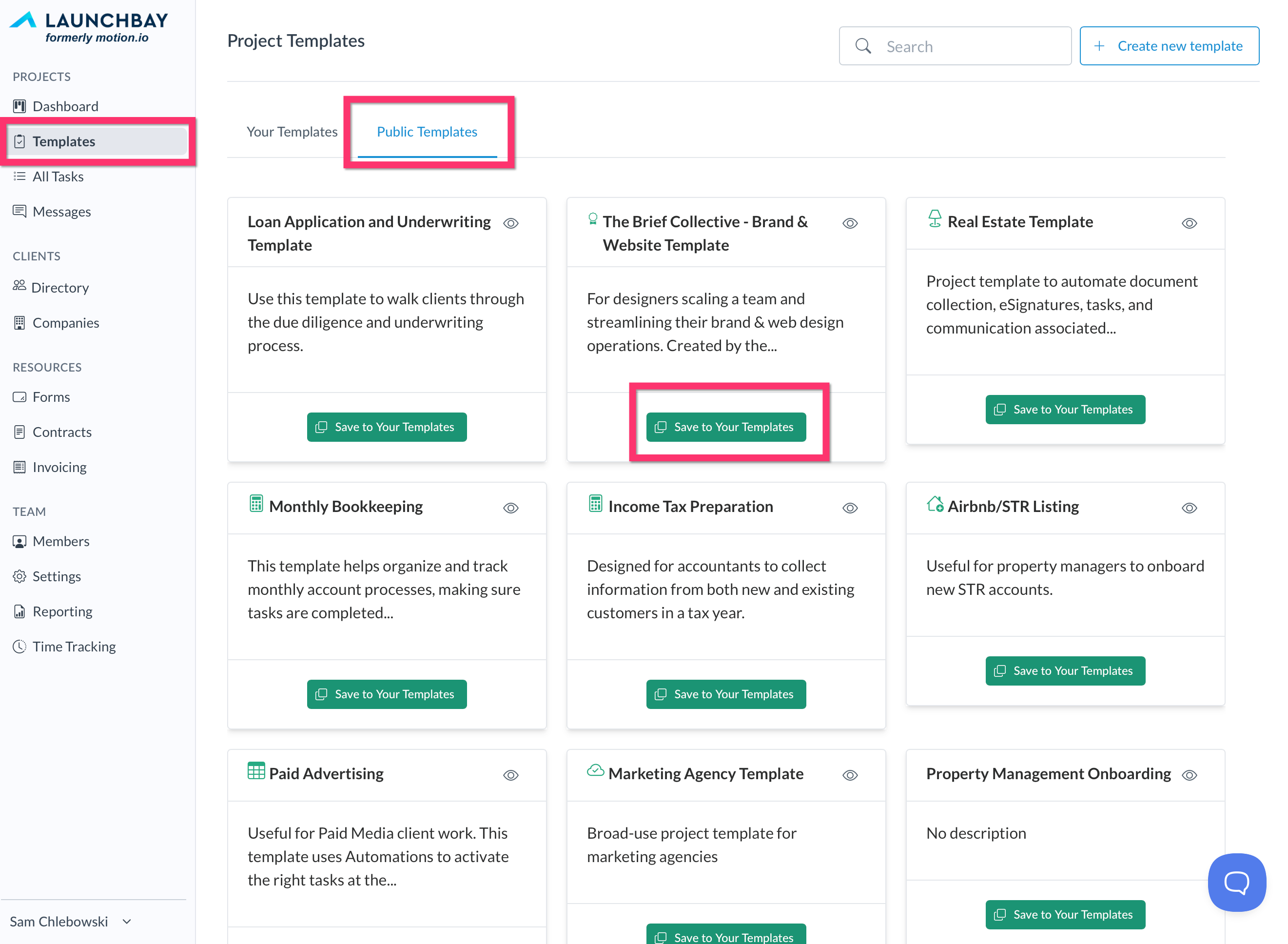The height and width of the screenshot is (944, 1288).
Task: Switch to Your Templates tab
Action: click(292, 132)
